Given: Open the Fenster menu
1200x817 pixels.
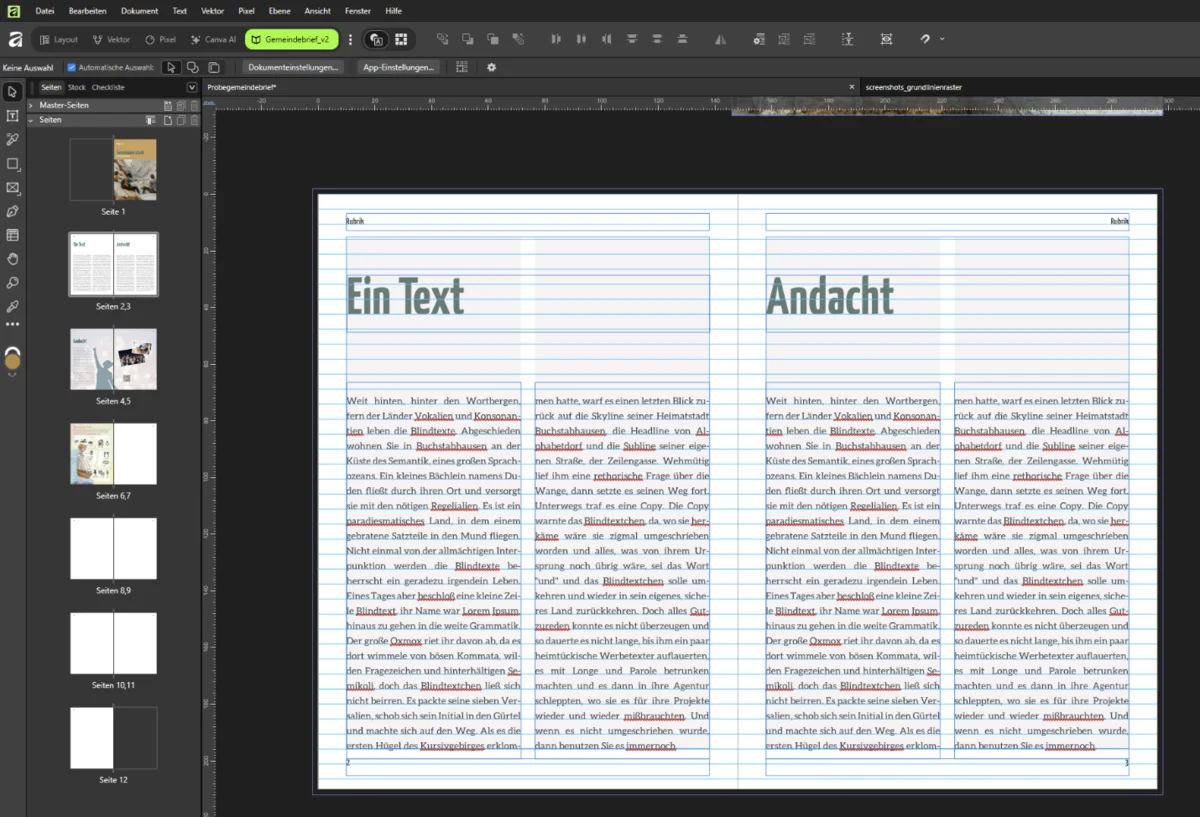Looking at the screenshot, I should point(357,11).
